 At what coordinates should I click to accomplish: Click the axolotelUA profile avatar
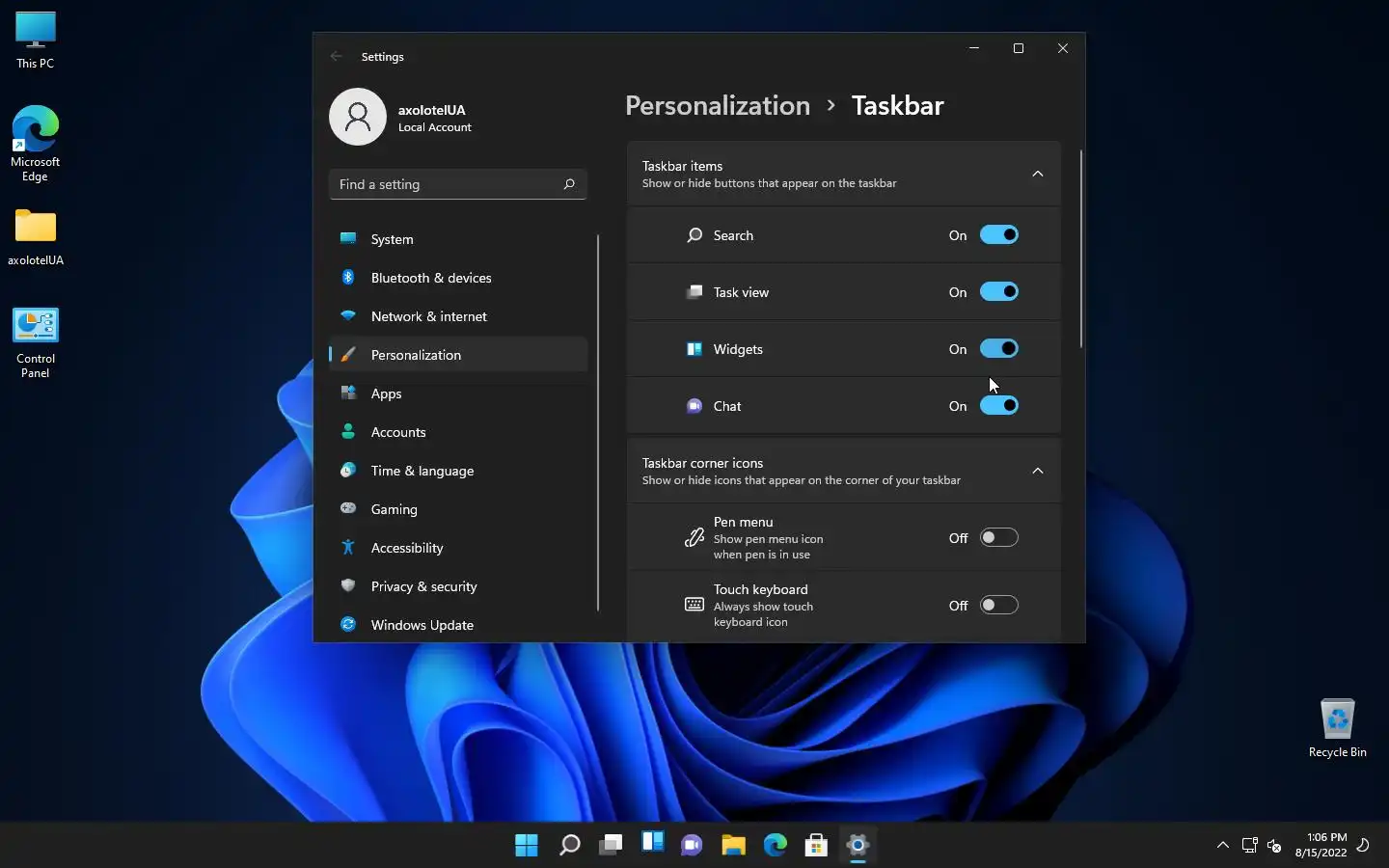point(358,117)
